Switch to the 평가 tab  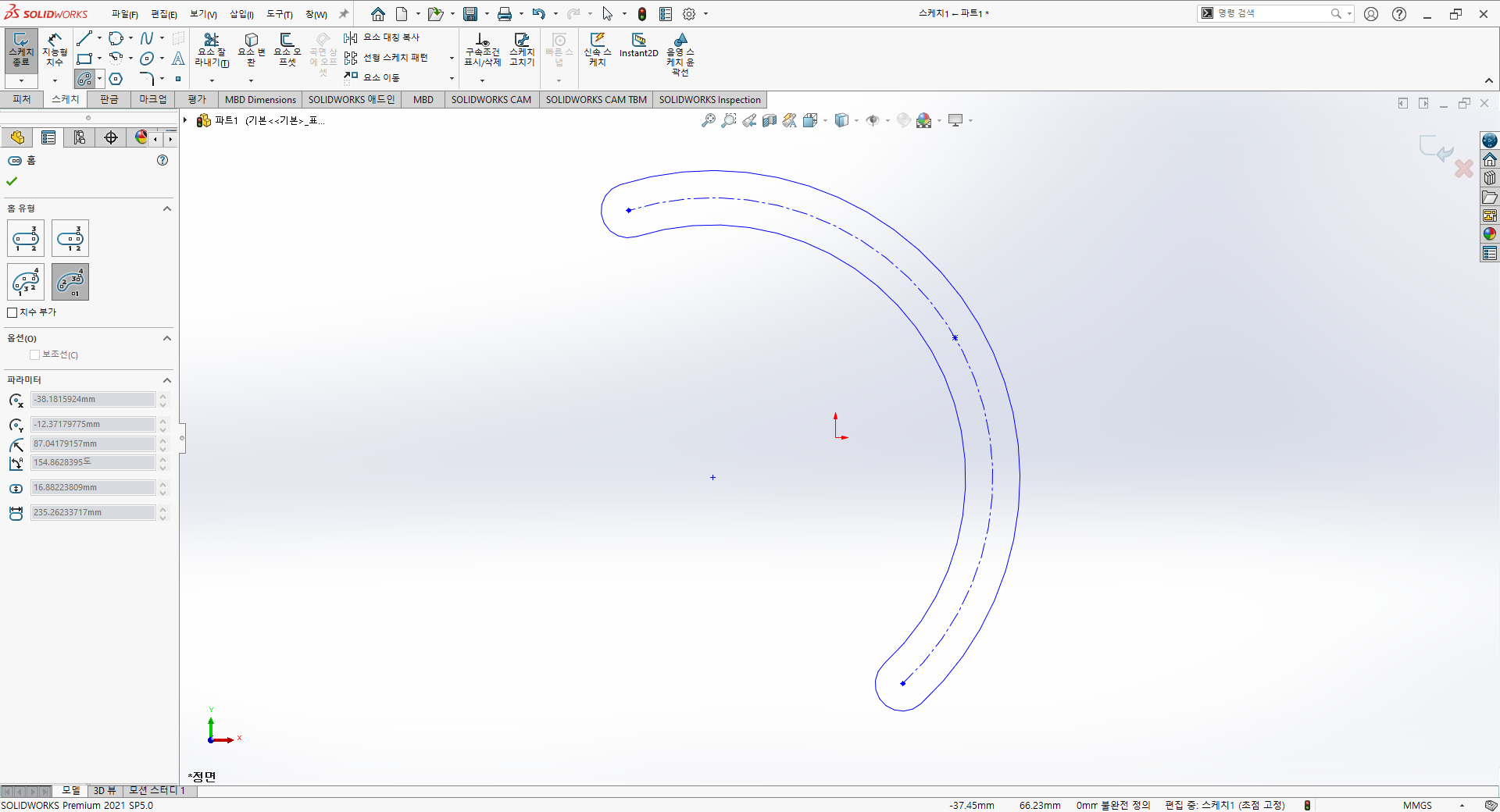[197, 99]
